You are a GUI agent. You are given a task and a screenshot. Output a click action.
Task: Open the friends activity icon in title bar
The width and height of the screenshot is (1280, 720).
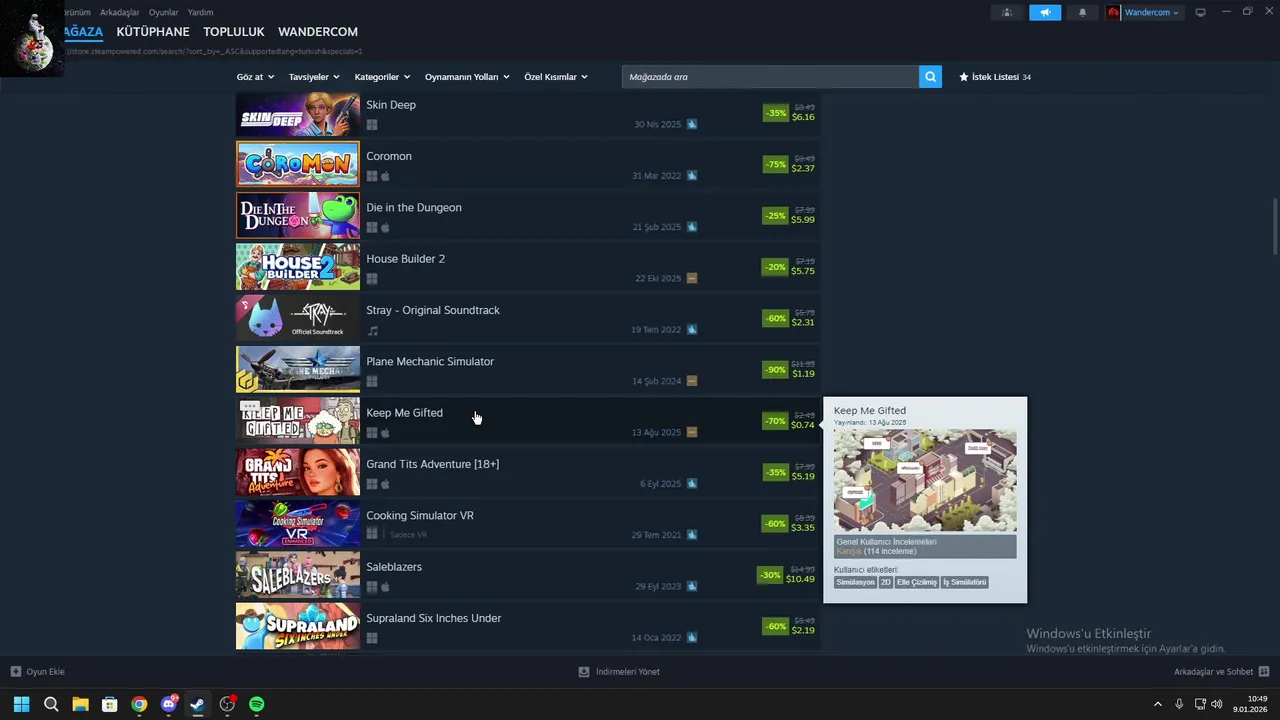(1007, 12)
